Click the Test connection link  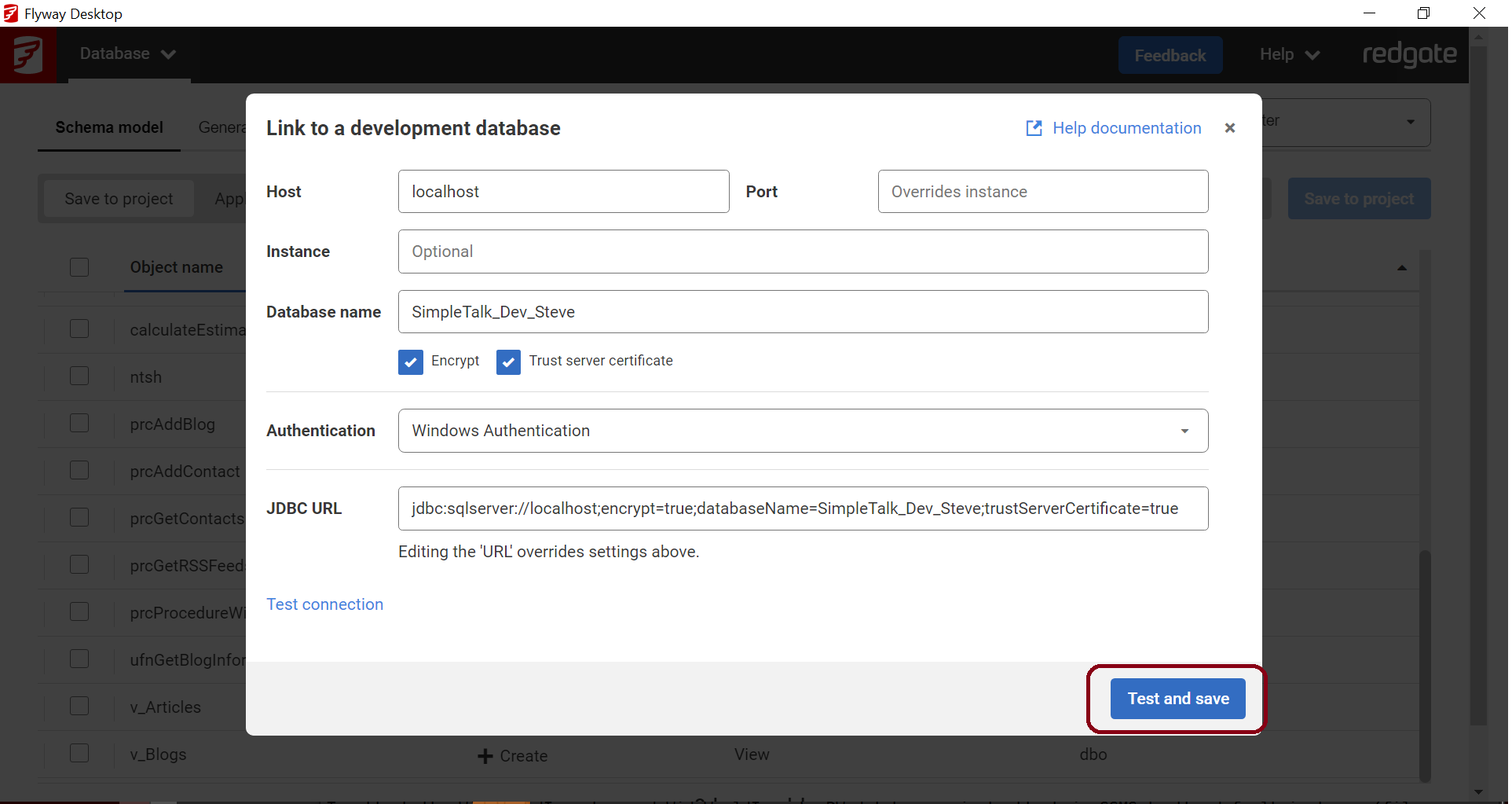[324, 604]
